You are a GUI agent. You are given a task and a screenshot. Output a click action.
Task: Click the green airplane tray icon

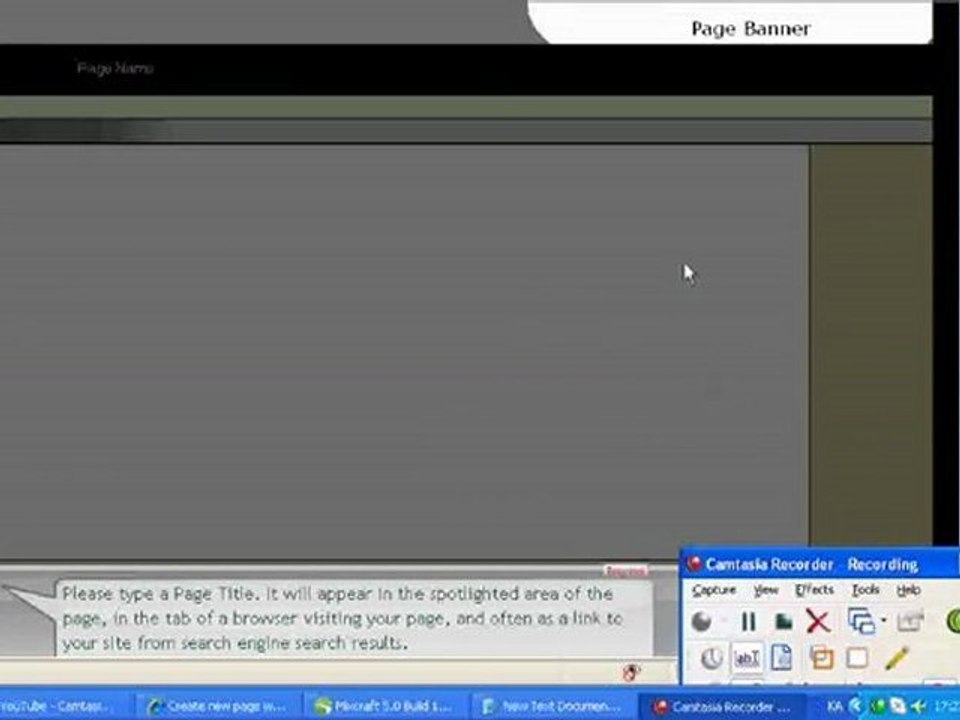click(x=918, y=706)
